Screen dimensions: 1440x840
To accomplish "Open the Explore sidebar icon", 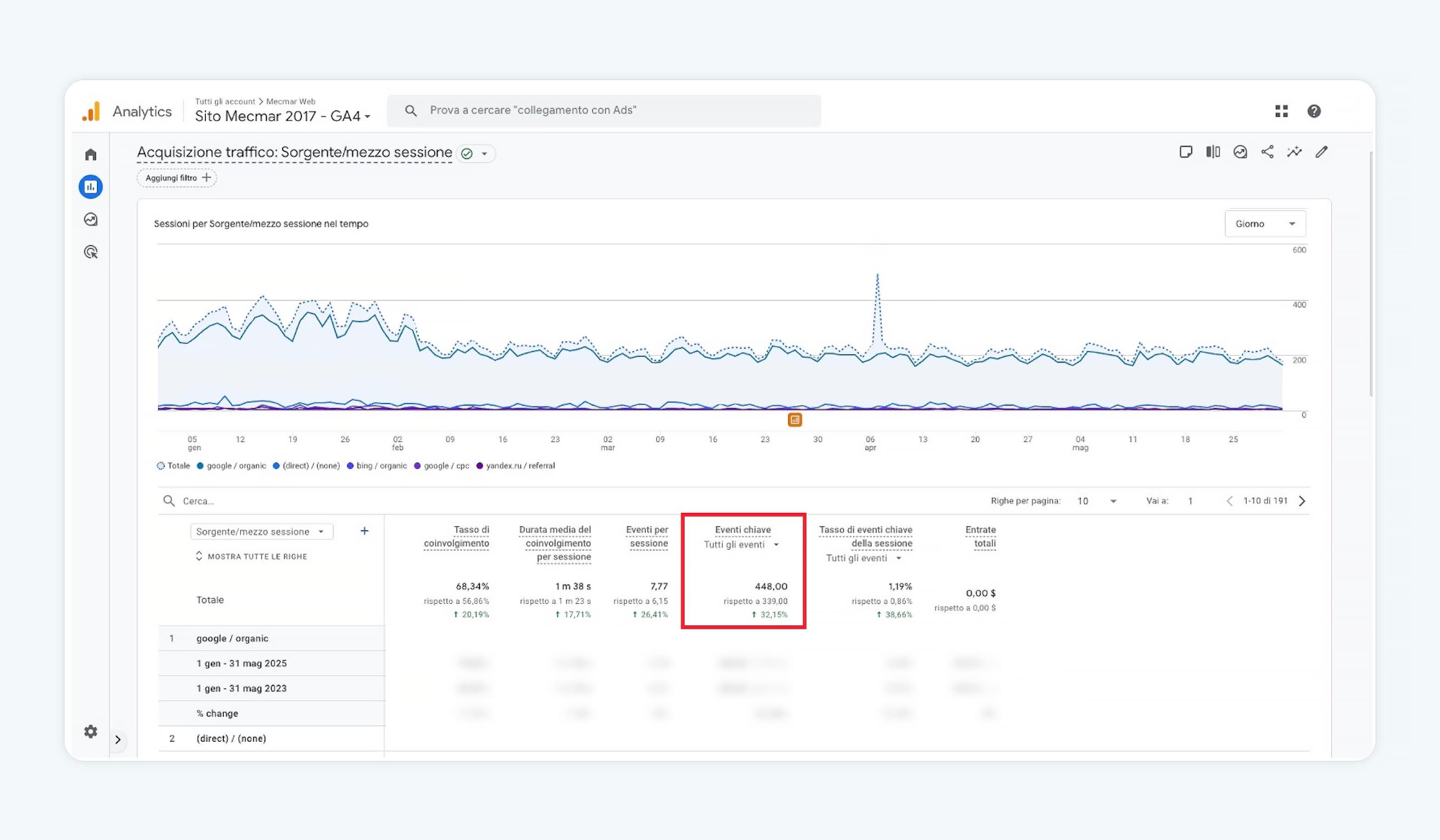I will pos(91,220).
